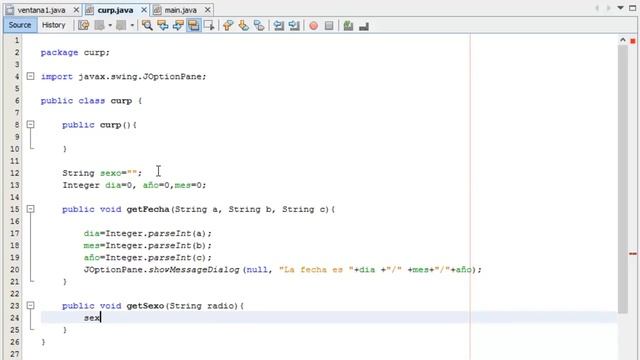Image resolution: width=640 pixels, height=360 pixels.
Task: Click the 'mes=Integer.parseInt(b);' line
Action: click(x=148, y=246)
